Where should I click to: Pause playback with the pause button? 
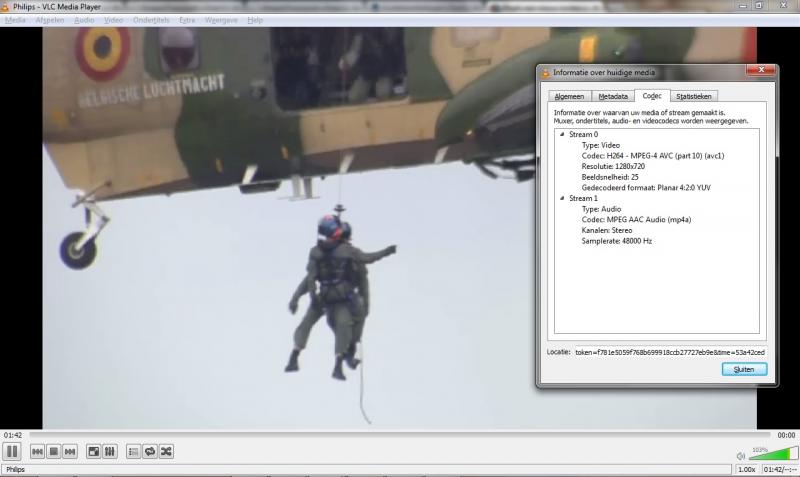[13, 452]
